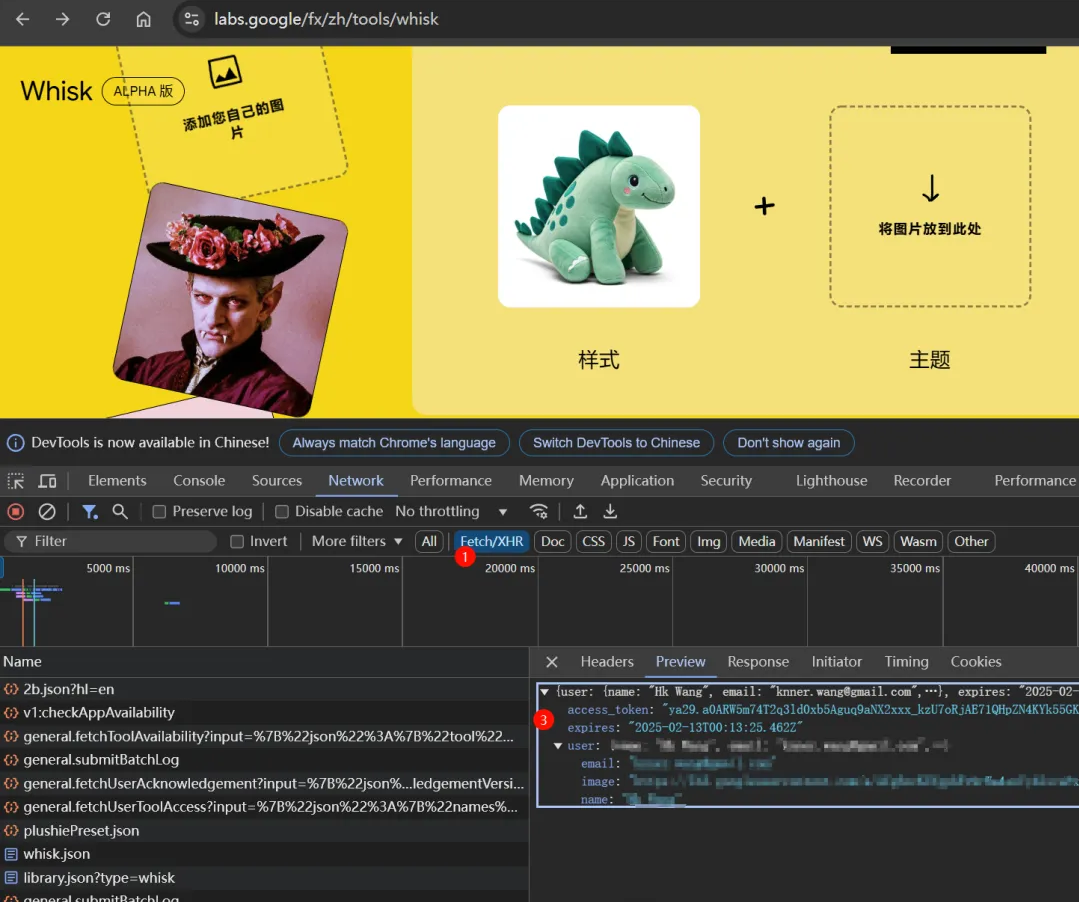Enable the Preserve log checkbox
This screenshot has width=1079, height=902.
coord(158,511)
